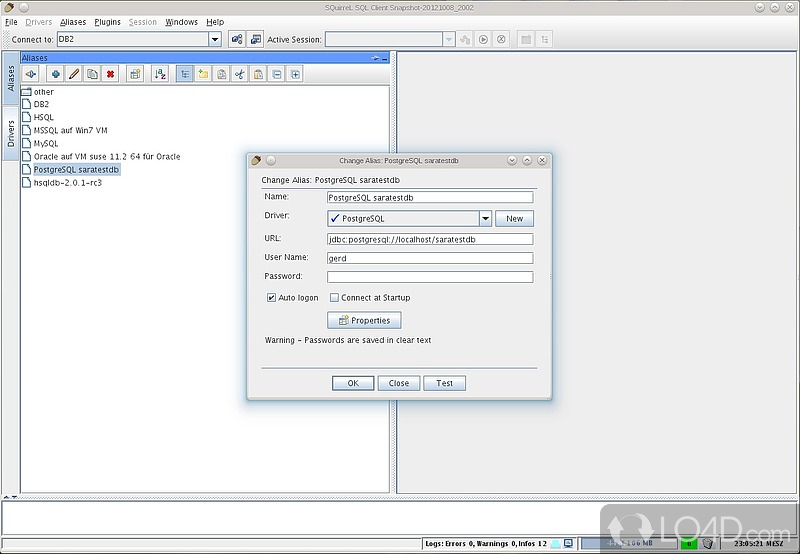Open the Aliases menu
Viewport: 800px width, 554px height.
coord(73,22)
